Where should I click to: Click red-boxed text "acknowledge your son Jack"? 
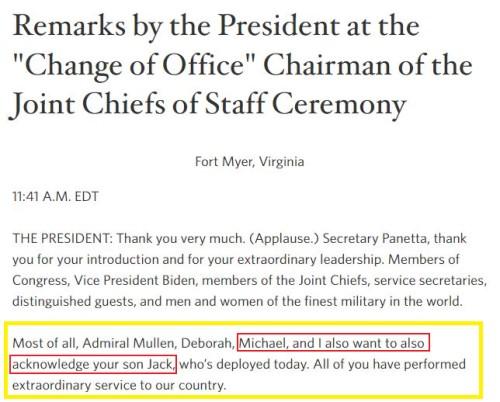coord(93,364)
